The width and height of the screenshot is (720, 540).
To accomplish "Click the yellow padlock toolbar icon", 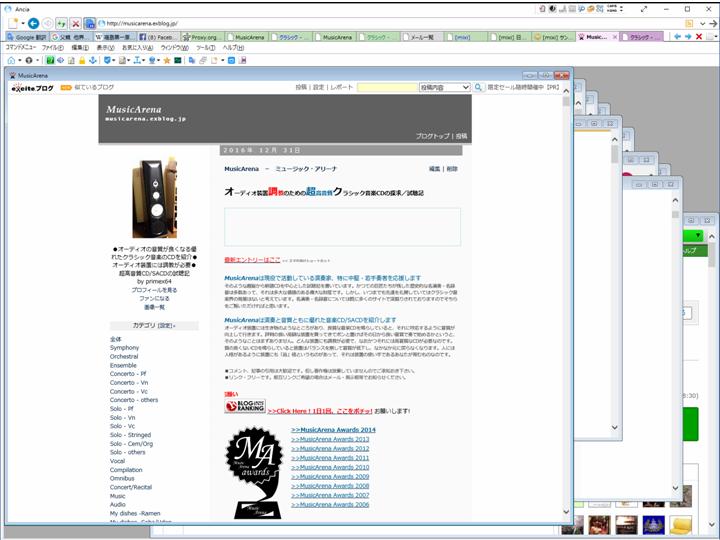I will pyautogui.click(x=82, y=60).
